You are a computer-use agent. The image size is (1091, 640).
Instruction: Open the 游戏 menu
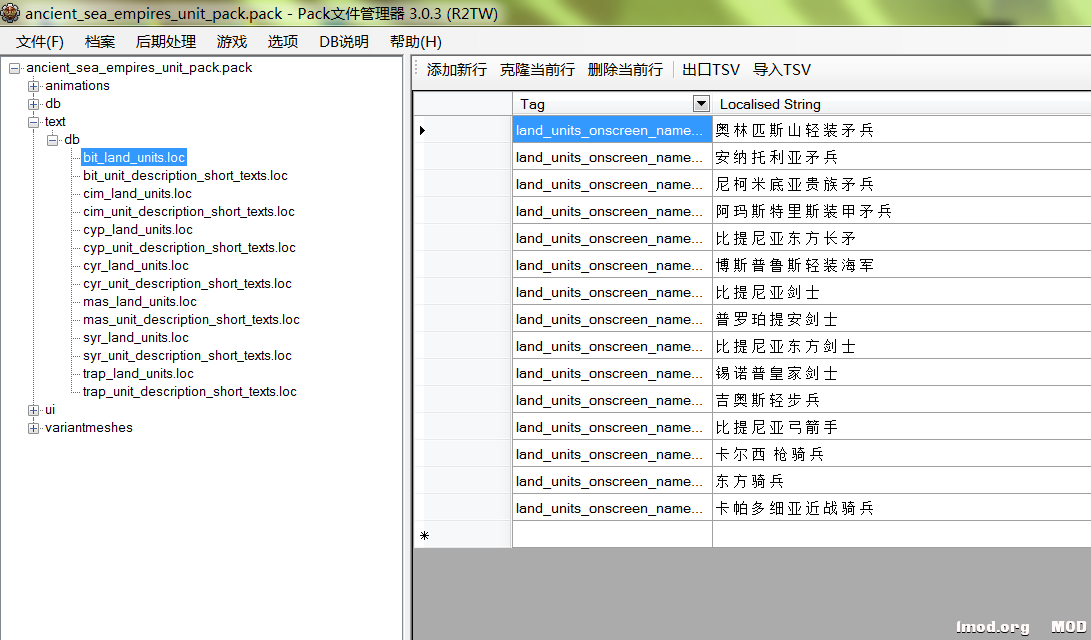pos(231,41)
